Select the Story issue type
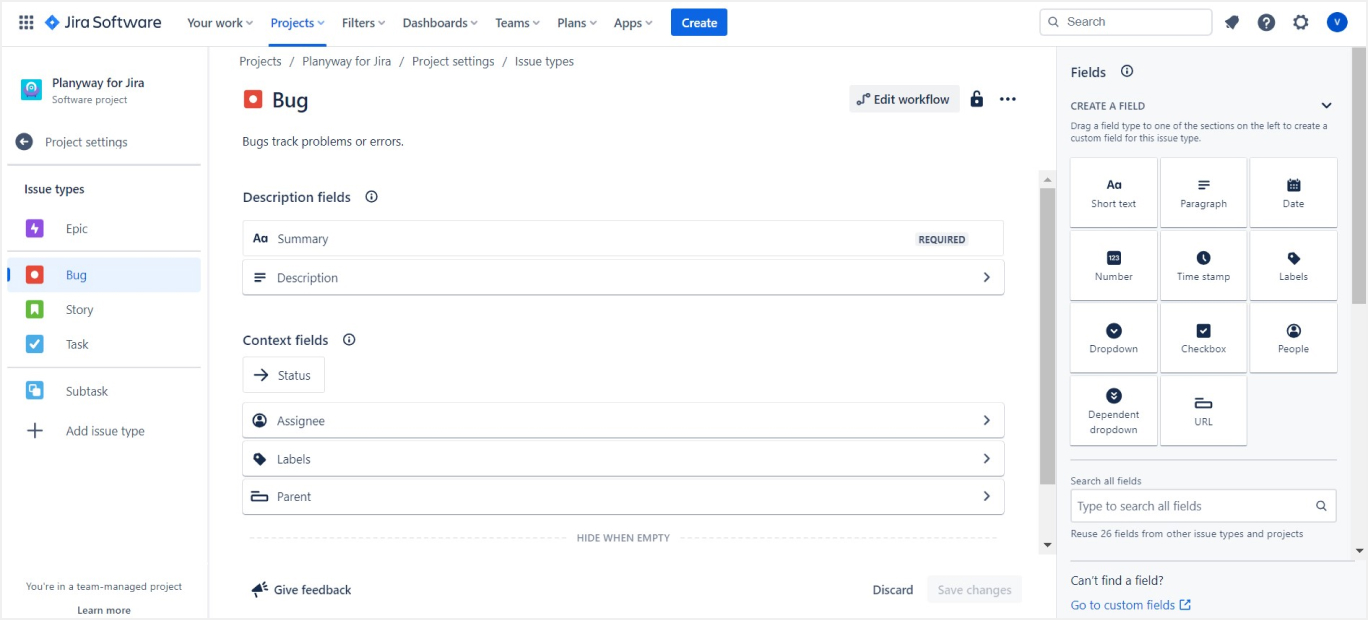Screen dimensions: 1368x620 pyautogui.click(x=79, y=310)
